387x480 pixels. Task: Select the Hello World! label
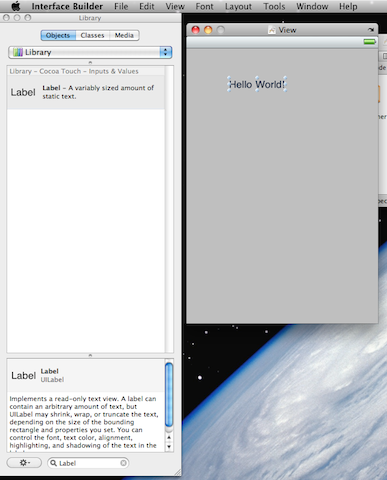[x=257, y=84]
